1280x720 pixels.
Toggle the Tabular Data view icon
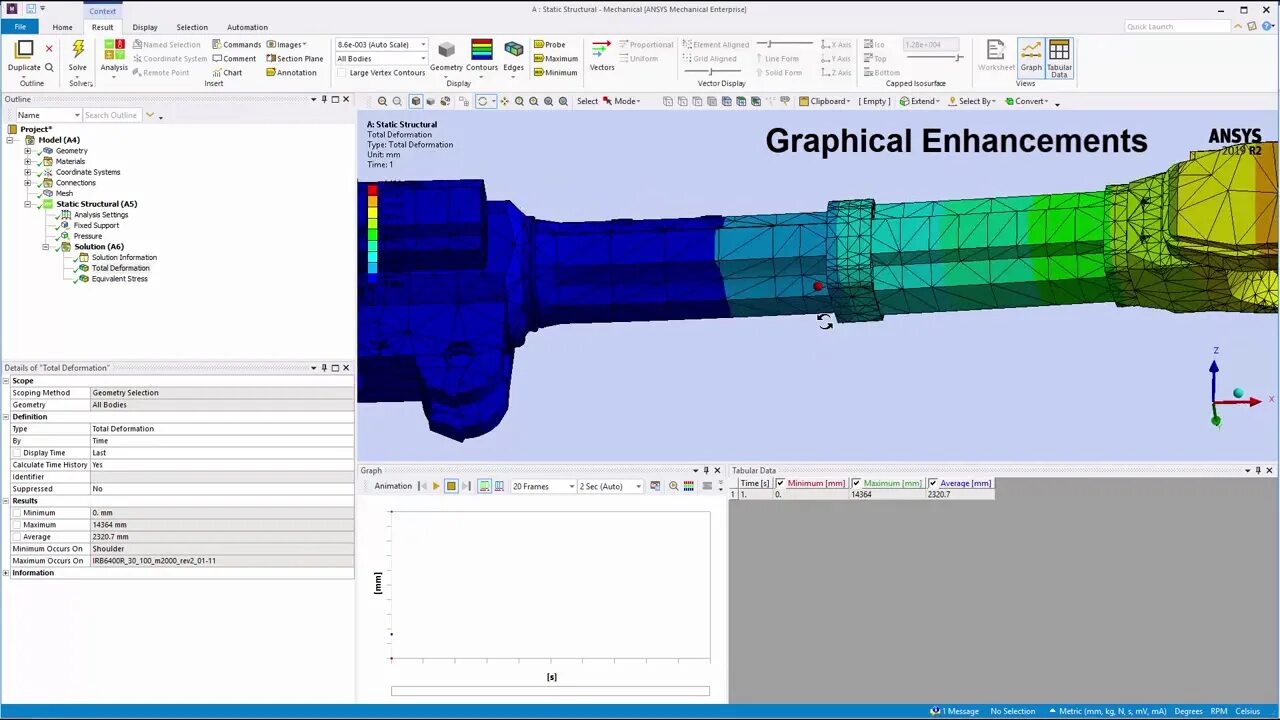click(x=1059, y=58)
